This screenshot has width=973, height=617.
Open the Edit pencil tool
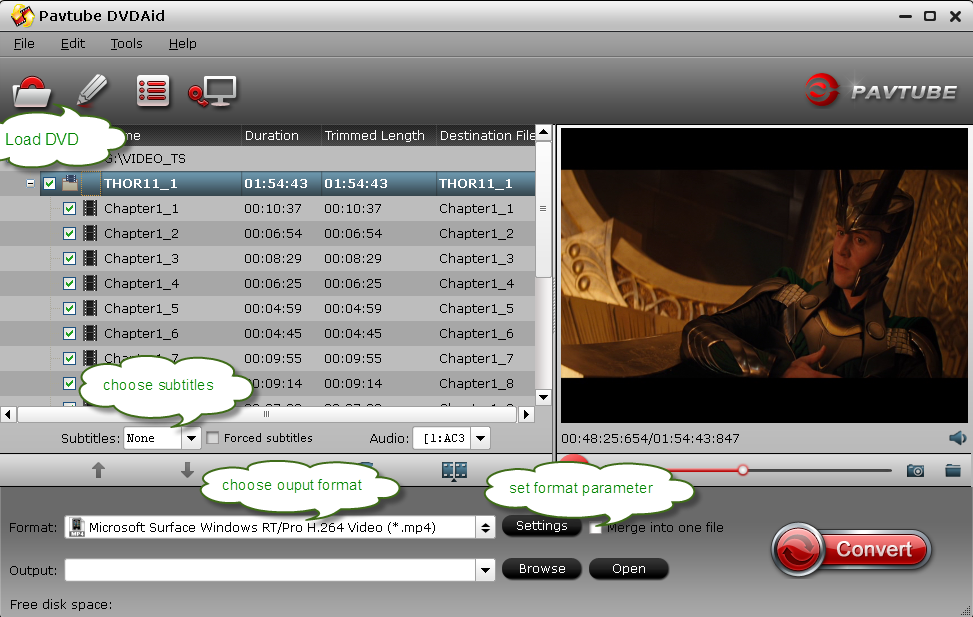(92, 91)
